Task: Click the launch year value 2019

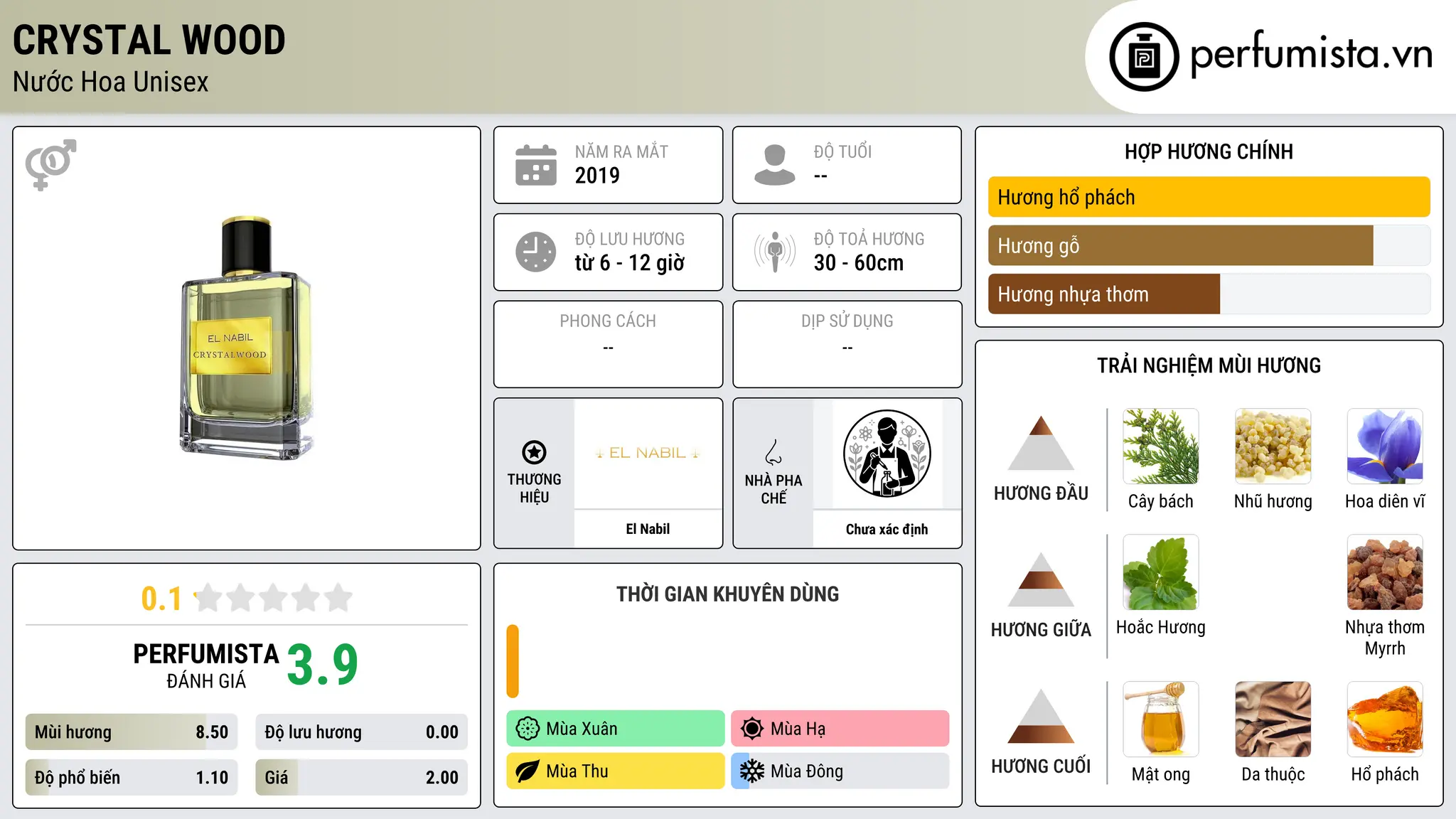Action: pyautogui.click(x=597, y=176)
